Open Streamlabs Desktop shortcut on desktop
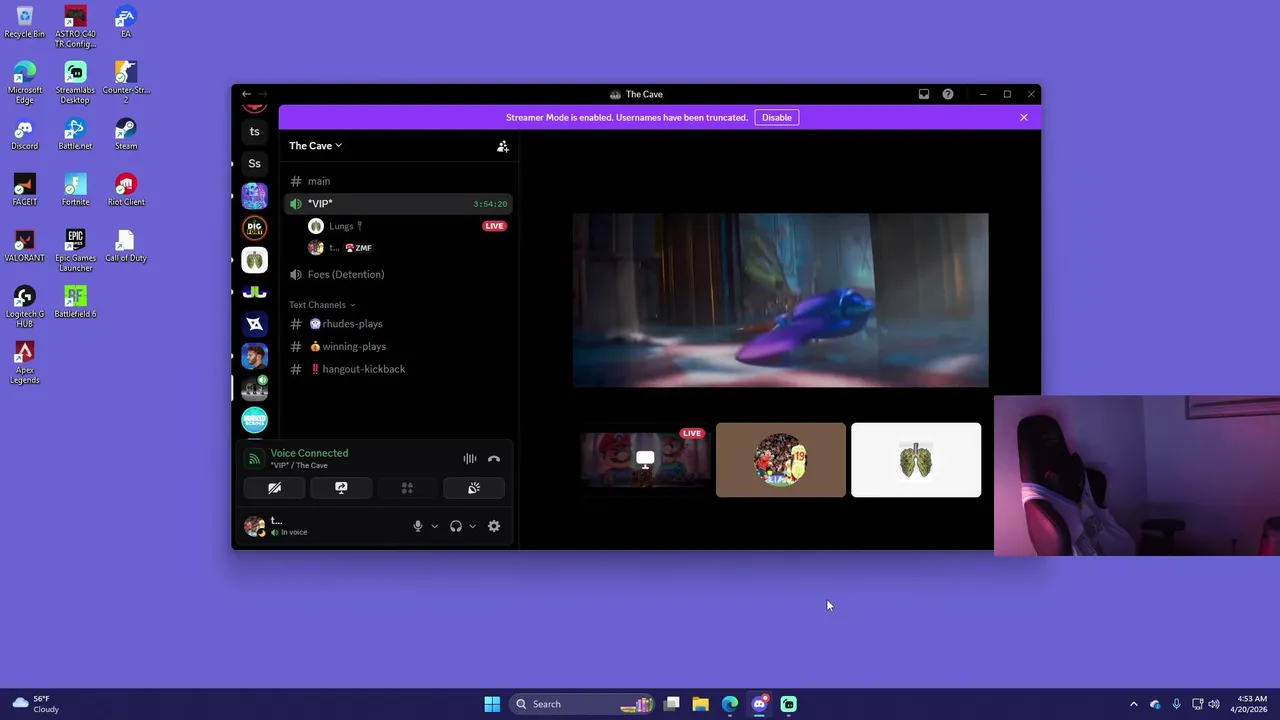 (x=75, y=82)
